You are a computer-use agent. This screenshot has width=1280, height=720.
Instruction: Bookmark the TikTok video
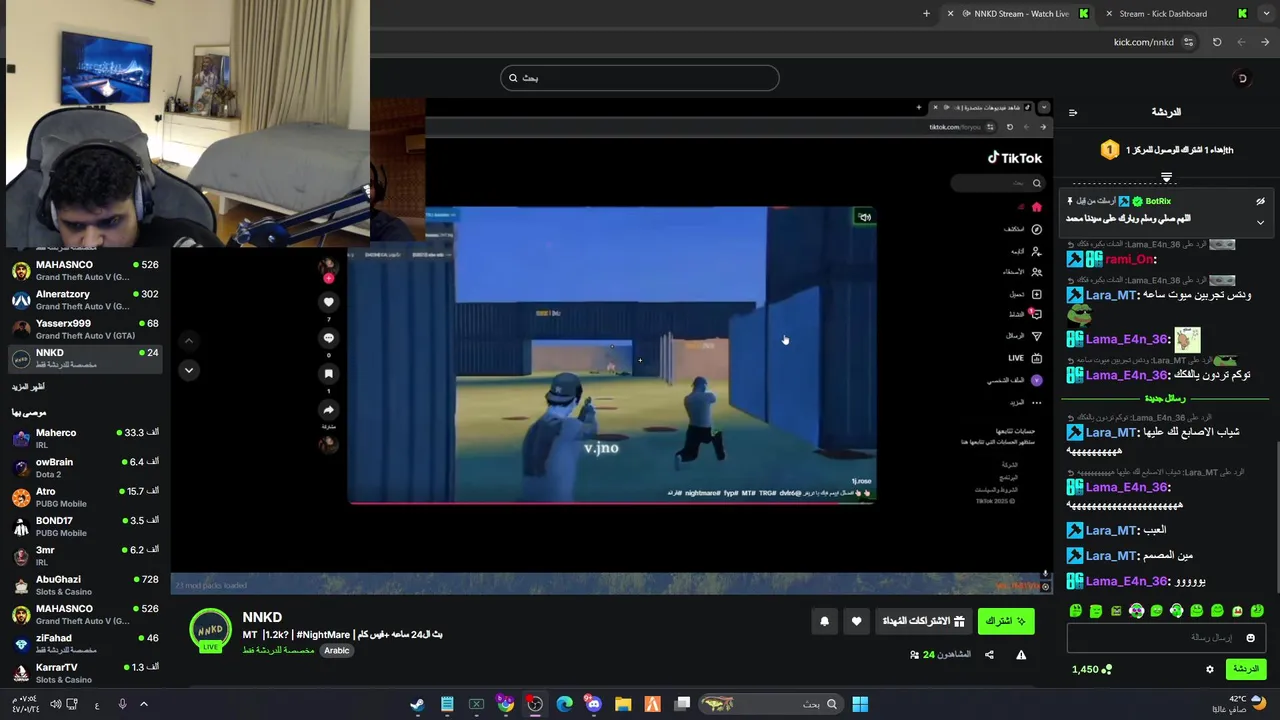click(x=328, y=374)
